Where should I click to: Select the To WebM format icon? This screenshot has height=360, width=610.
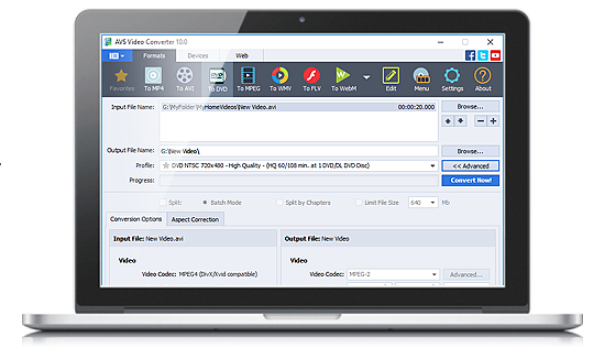click(x=344, y=79)
